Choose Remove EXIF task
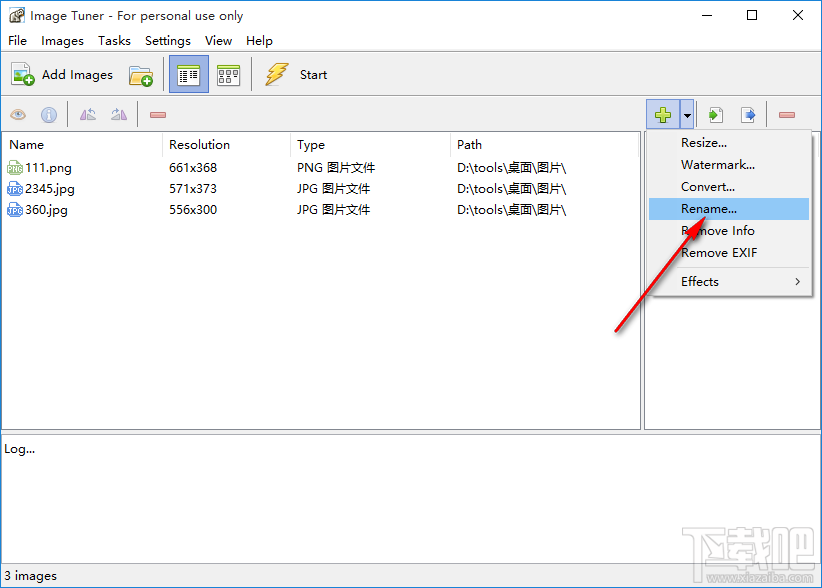The width and height of the screenshot is (822, 588). pyautogui.click(x=729, y=253)
